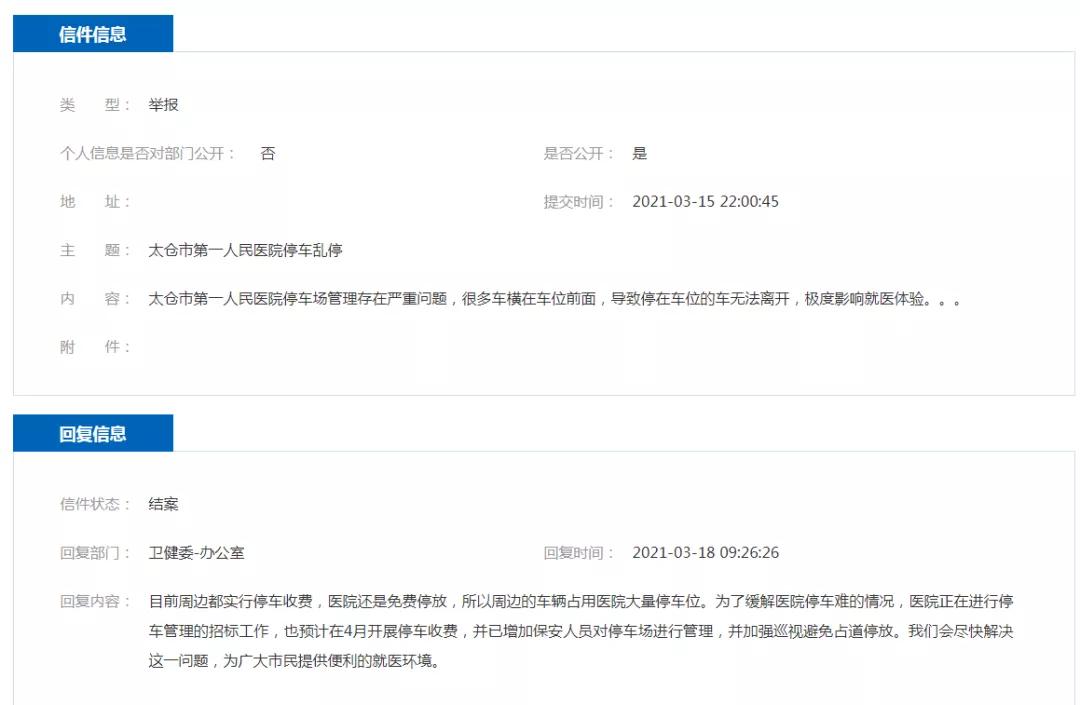Click the 是否公开 label
Screen dimensions: 1080x705
578,153
